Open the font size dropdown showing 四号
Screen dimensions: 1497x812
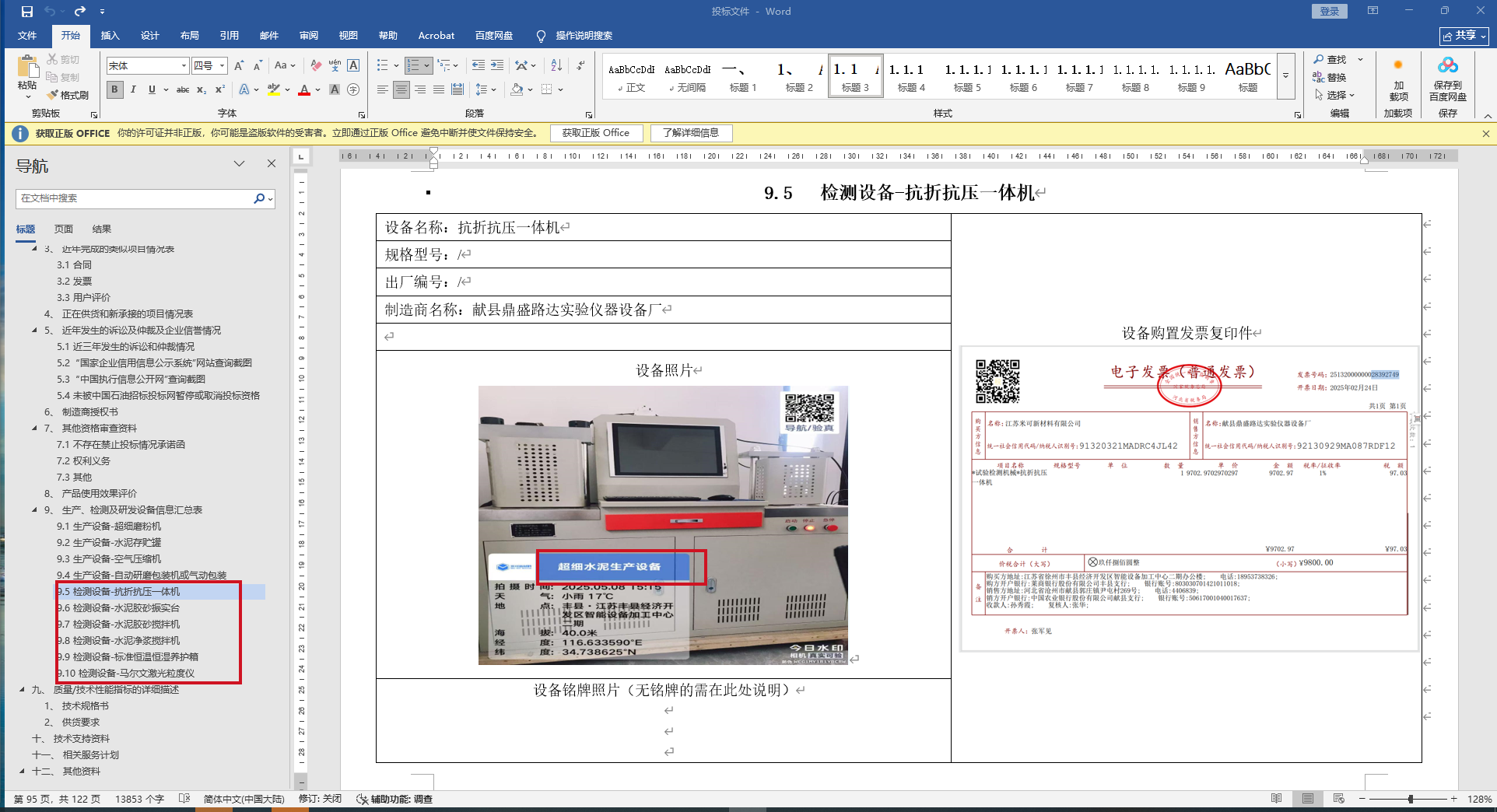223,66
